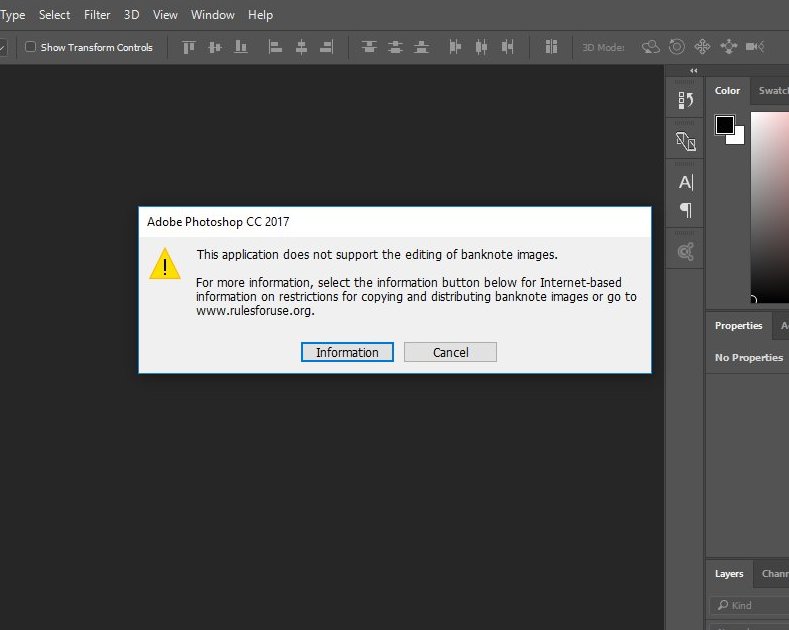Distribute vertical centers icon

(395, 47)
